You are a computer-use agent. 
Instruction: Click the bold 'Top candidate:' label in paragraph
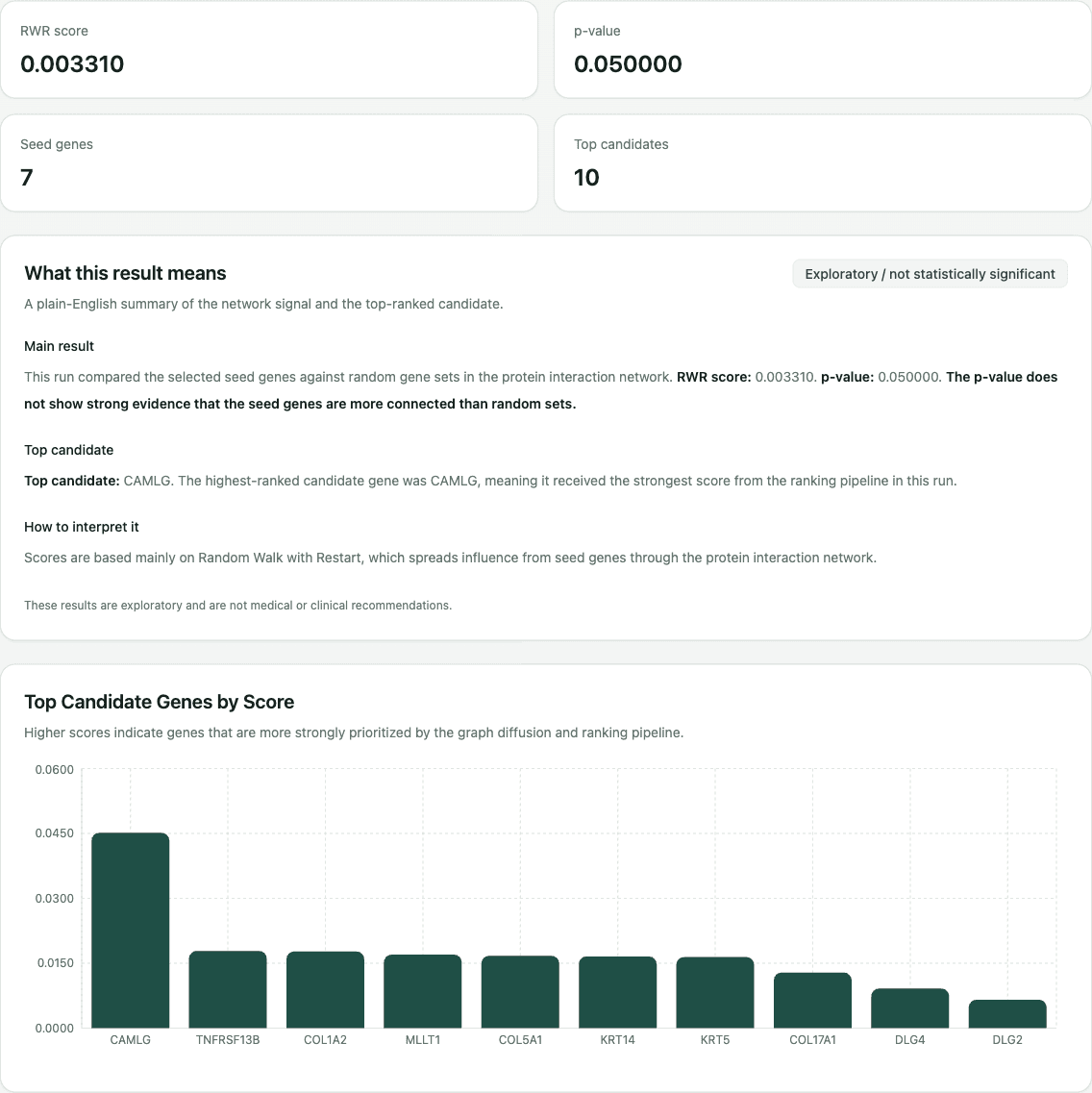[x=72, y=481]
